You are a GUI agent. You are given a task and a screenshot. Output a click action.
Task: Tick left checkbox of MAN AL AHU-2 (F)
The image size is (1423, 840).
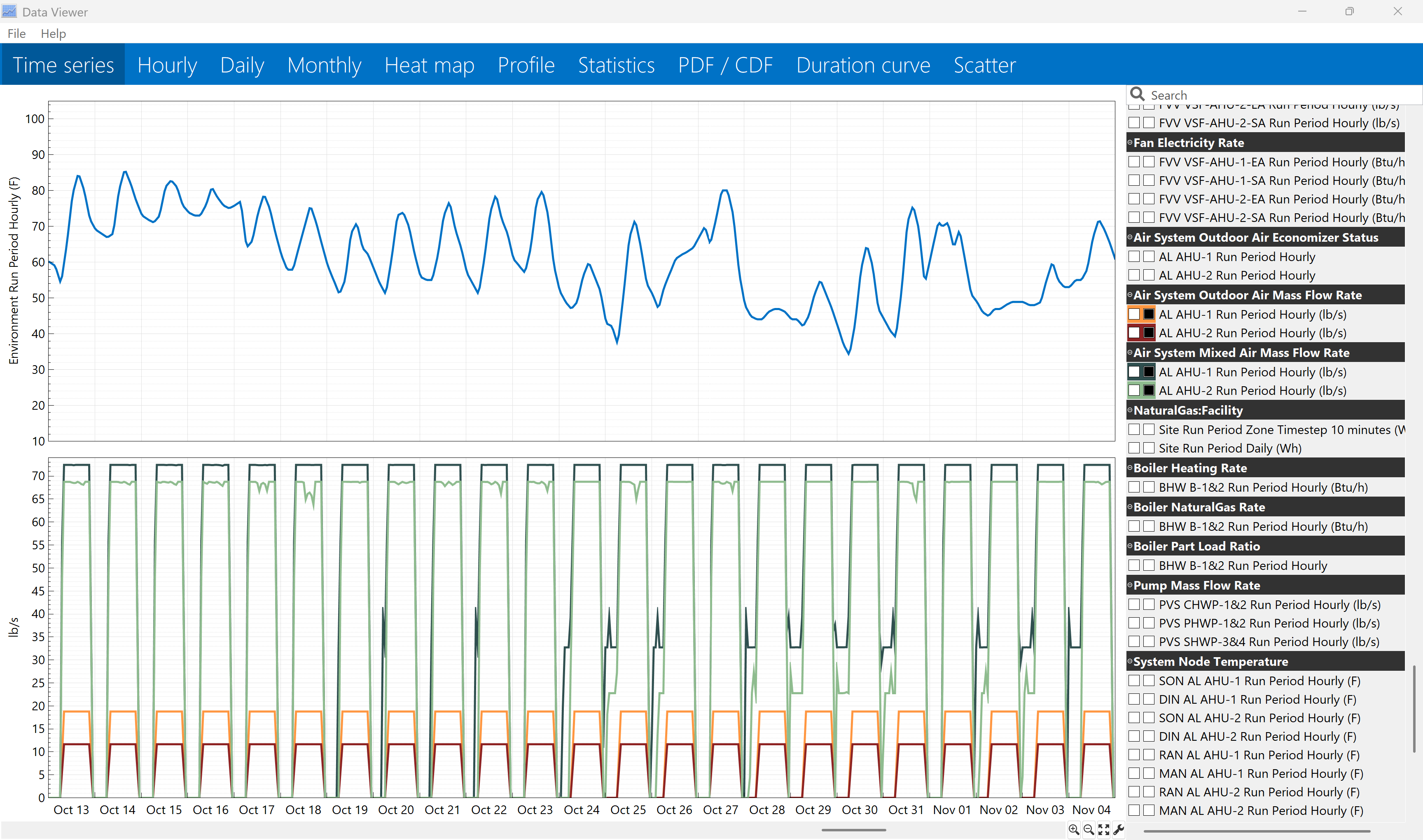pos(1134,811)
